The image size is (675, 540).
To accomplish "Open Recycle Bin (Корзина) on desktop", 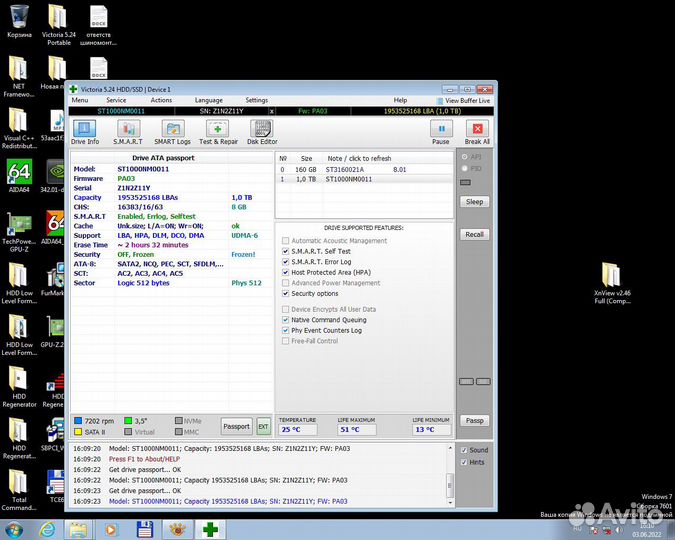I will (19, 21).
